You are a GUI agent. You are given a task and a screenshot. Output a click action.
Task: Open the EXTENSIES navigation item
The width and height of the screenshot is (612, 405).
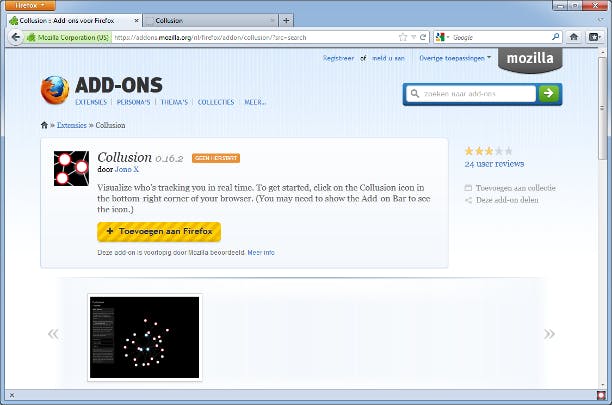(x=91, y=102)
